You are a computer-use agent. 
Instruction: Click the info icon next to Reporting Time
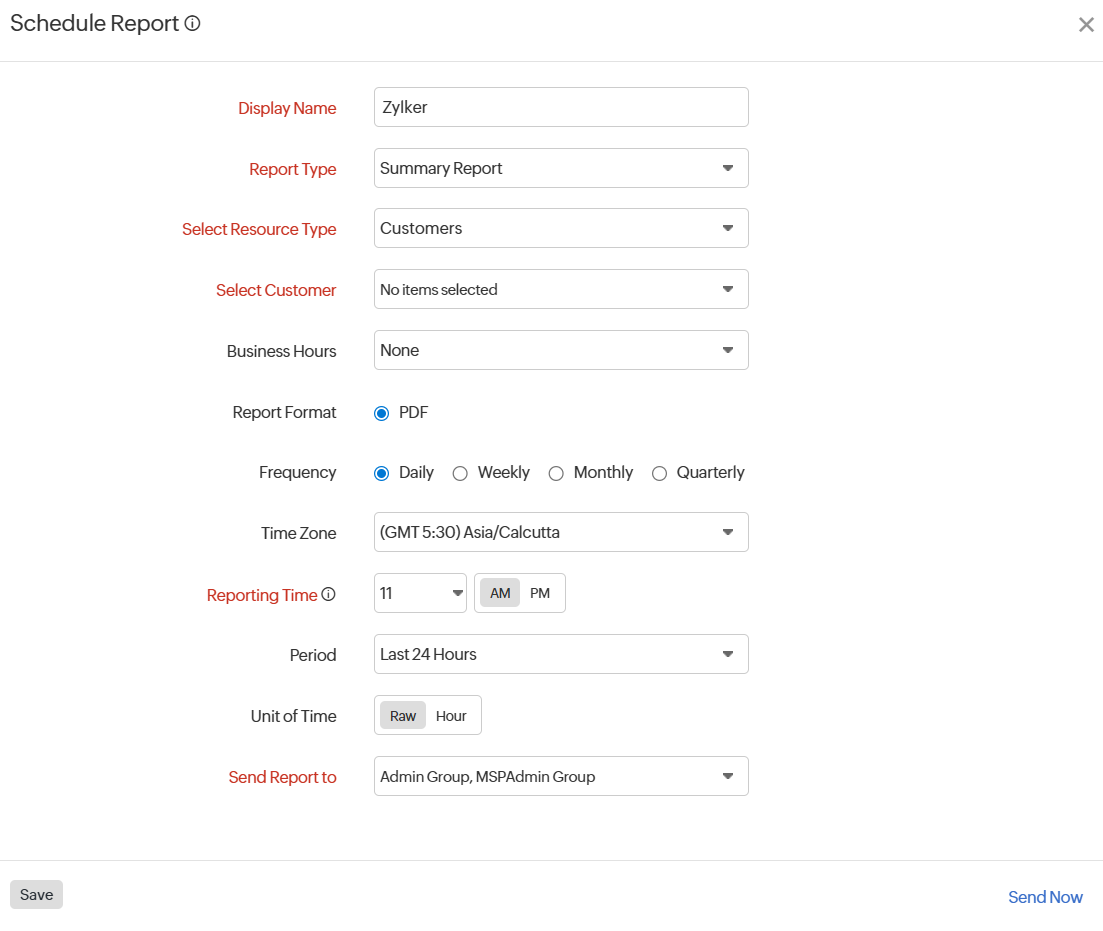(x=329, y=594)
